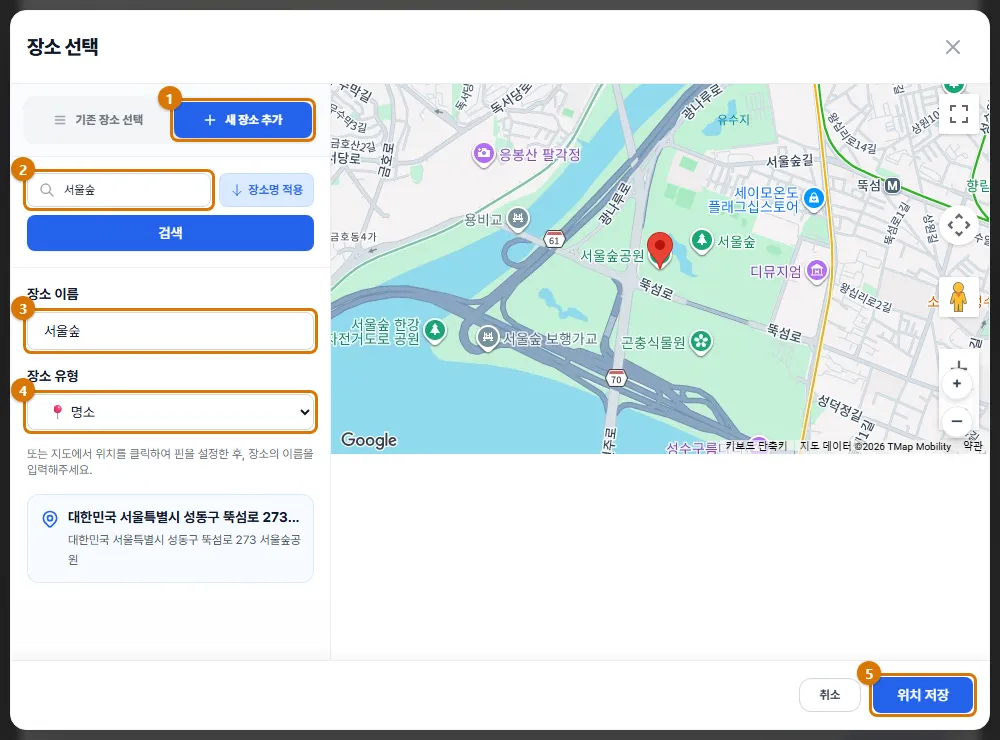Click the 응봉산 팔각정 camera marker
Image resolution: width=1000 pixels, height=740 pixels.
point(484,154)
